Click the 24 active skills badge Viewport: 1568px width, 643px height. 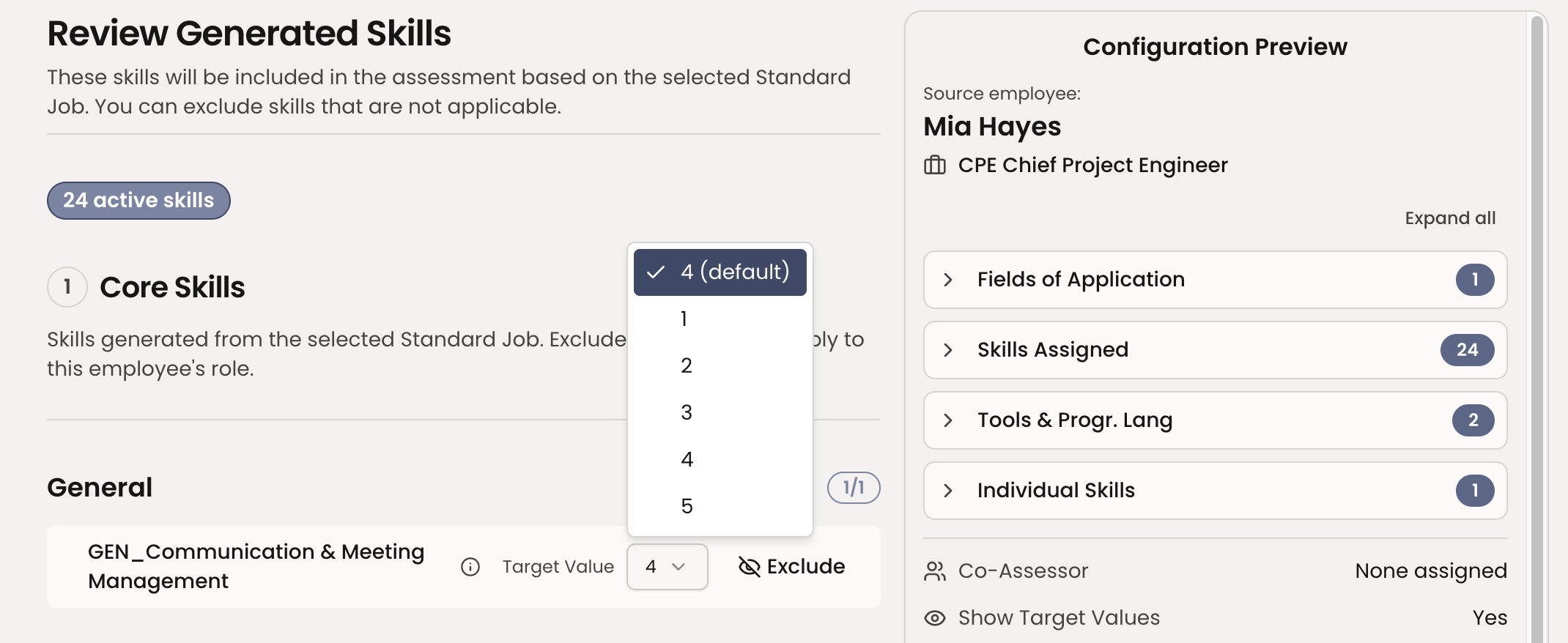tap(138, 201)
